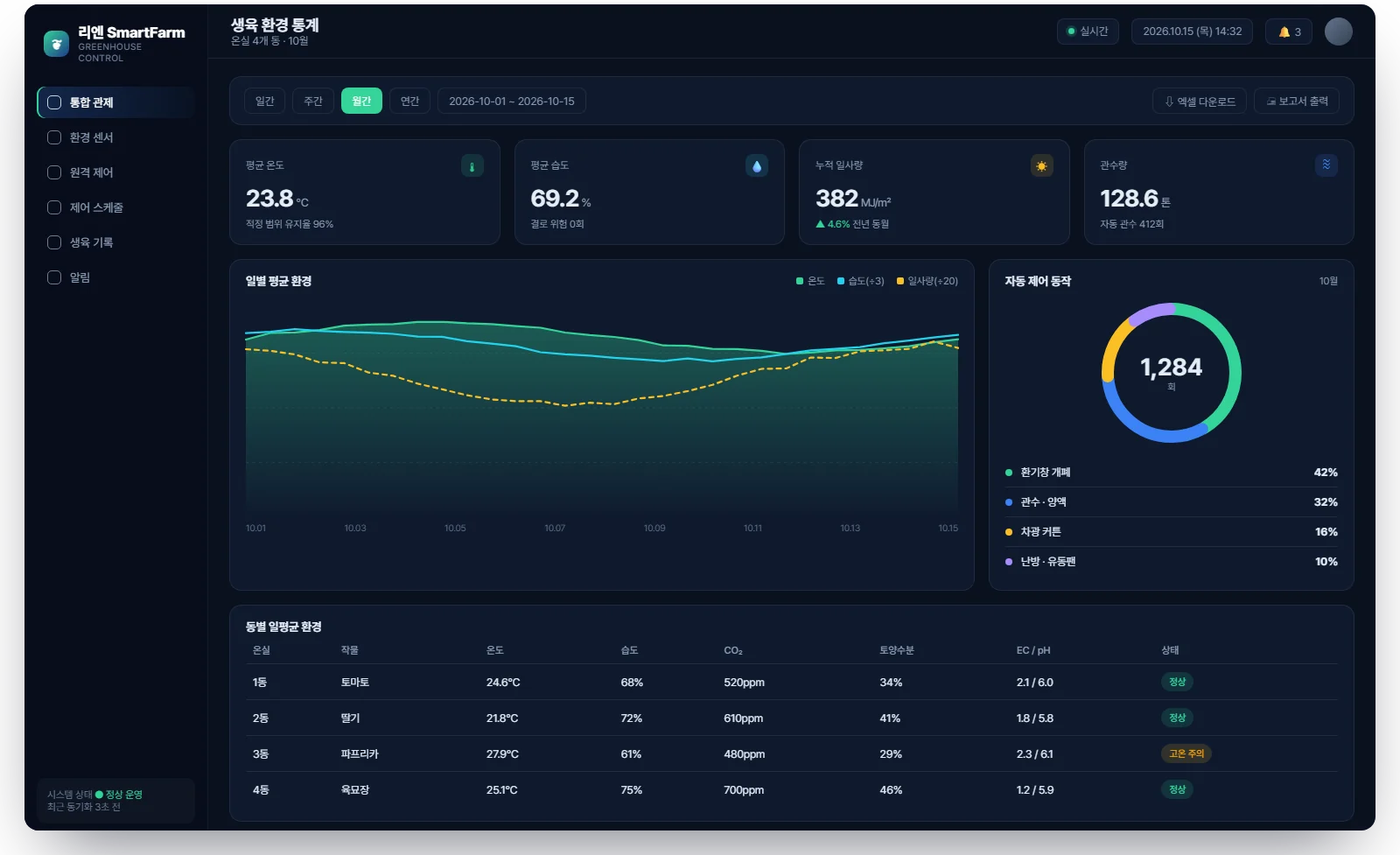Viewport: 1400px width, 855px height.
Task: Open the notification bell with 3 alerts
Action: pyautogui.click(x=1289, y=32)
